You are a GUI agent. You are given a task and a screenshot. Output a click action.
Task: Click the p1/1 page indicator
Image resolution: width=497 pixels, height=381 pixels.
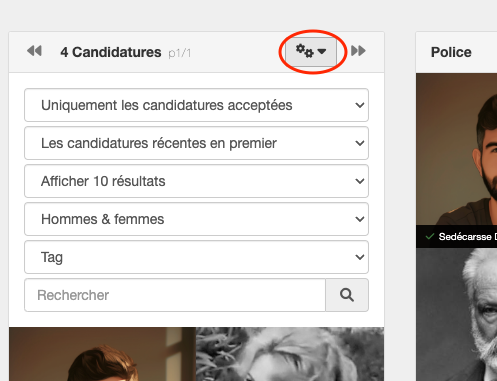tap(180, 53)
